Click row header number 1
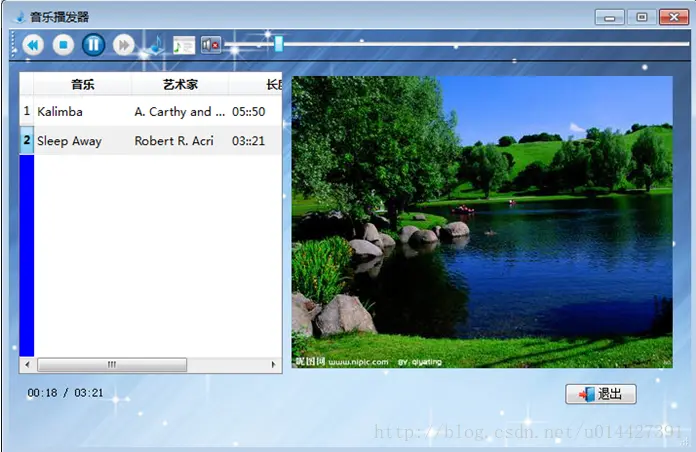The image size is (696, 452). 27,111
